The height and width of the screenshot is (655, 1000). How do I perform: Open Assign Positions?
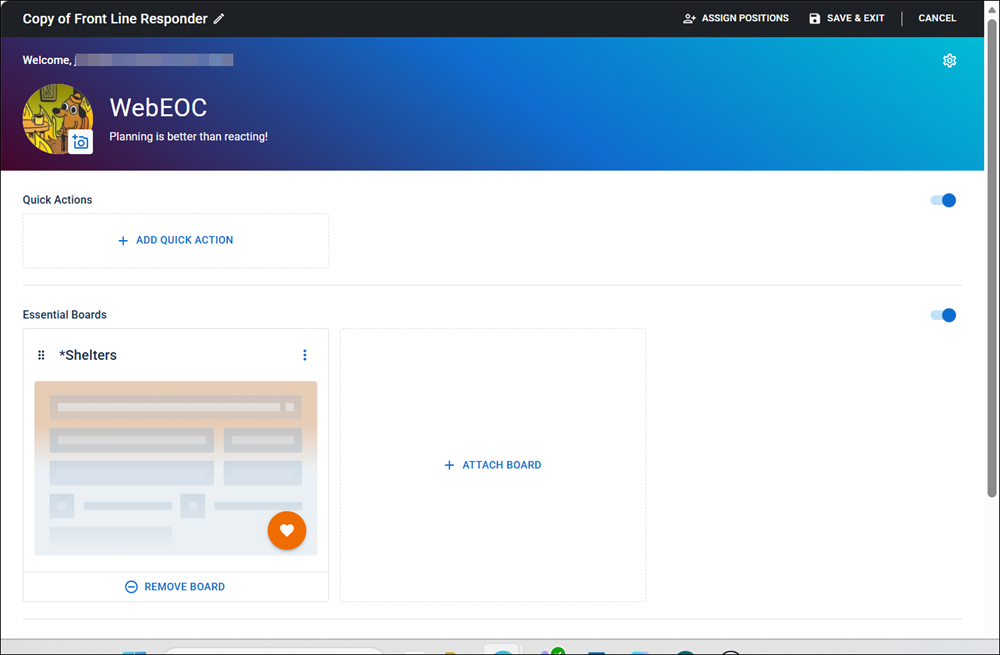coord(735,18)
